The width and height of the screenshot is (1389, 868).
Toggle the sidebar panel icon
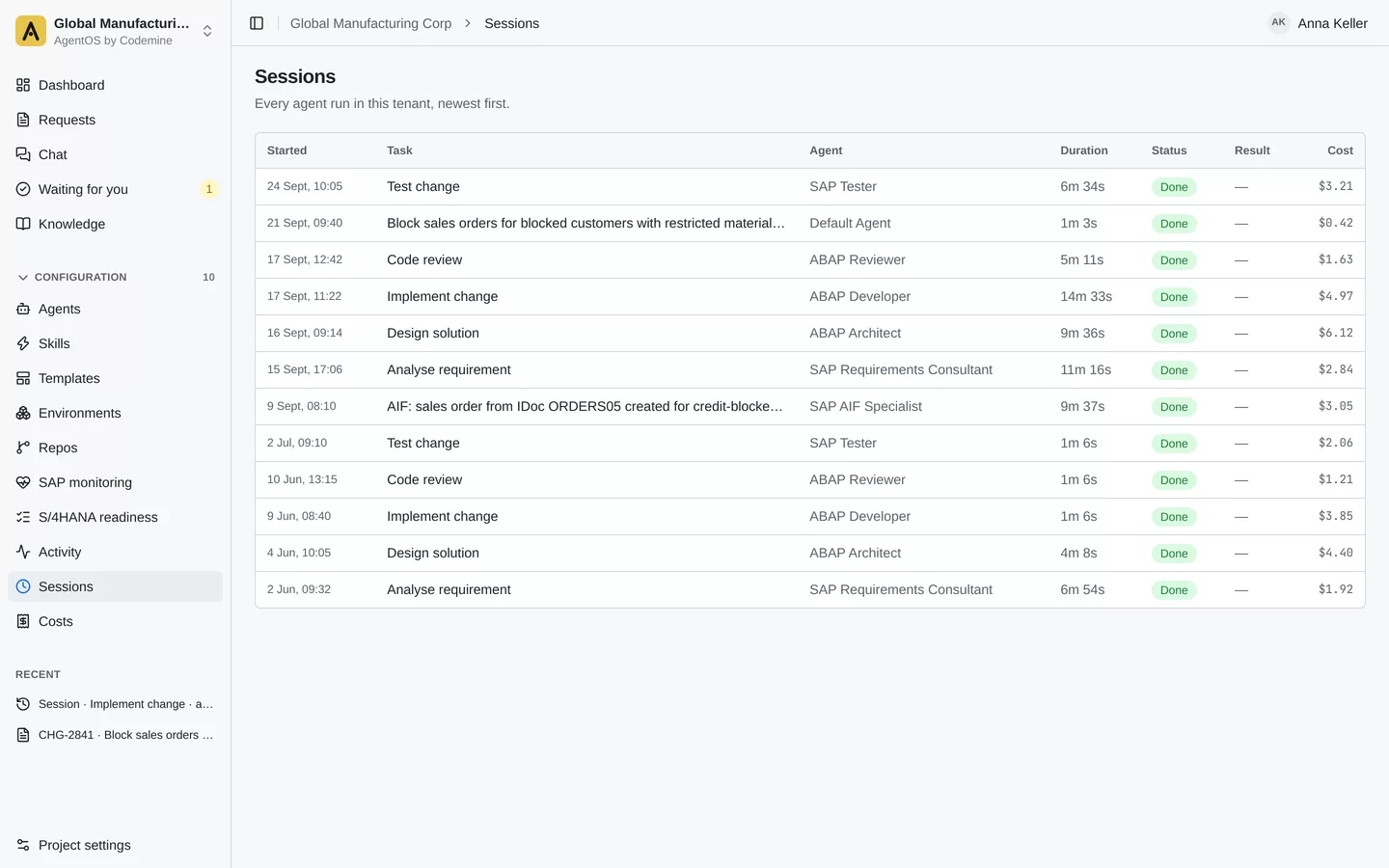point(257,23)
